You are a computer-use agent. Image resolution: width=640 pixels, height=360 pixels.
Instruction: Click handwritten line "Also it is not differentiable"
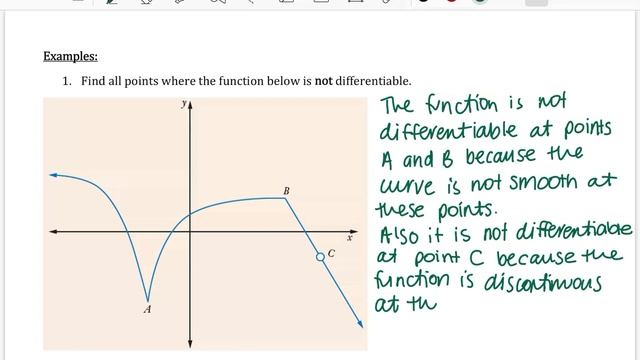coord(506,233)
